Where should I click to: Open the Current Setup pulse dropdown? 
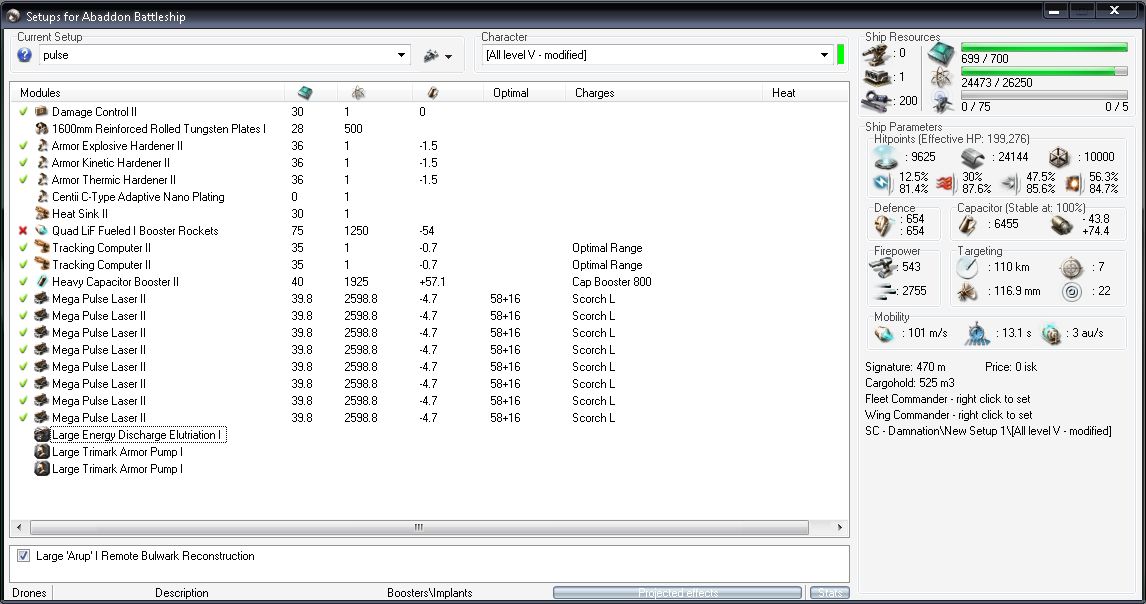click(401, 55)
